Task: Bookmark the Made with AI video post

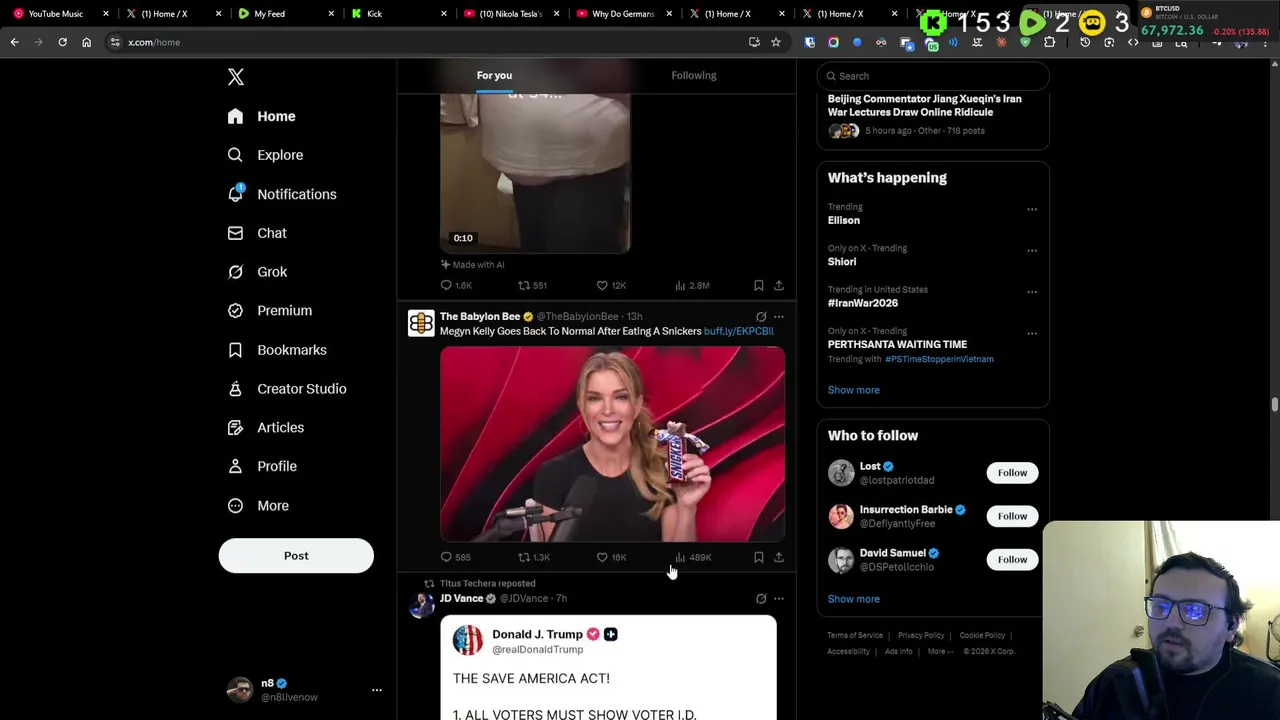Action: coord(759,286)
